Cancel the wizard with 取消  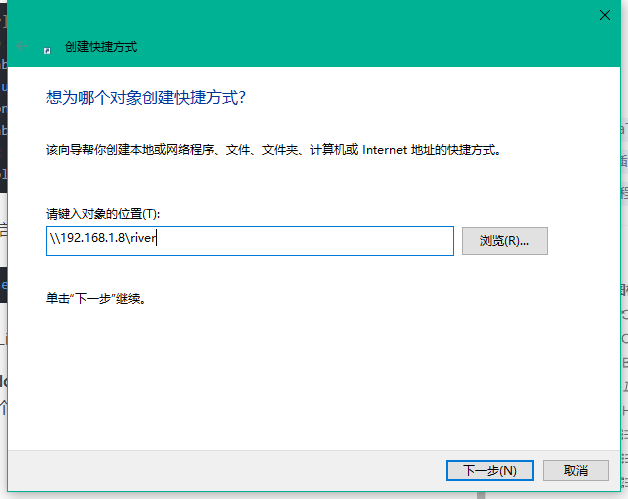(x=576, y=470)
